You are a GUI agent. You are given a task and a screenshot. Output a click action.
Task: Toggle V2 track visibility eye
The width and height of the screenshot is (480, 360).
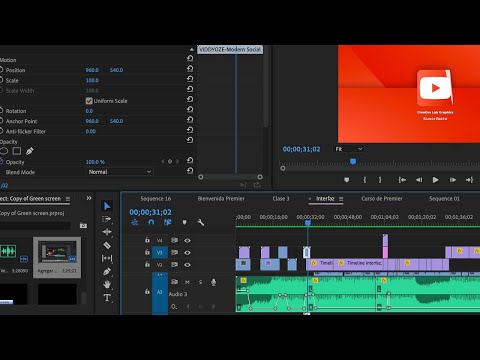(x=187, y=265)
